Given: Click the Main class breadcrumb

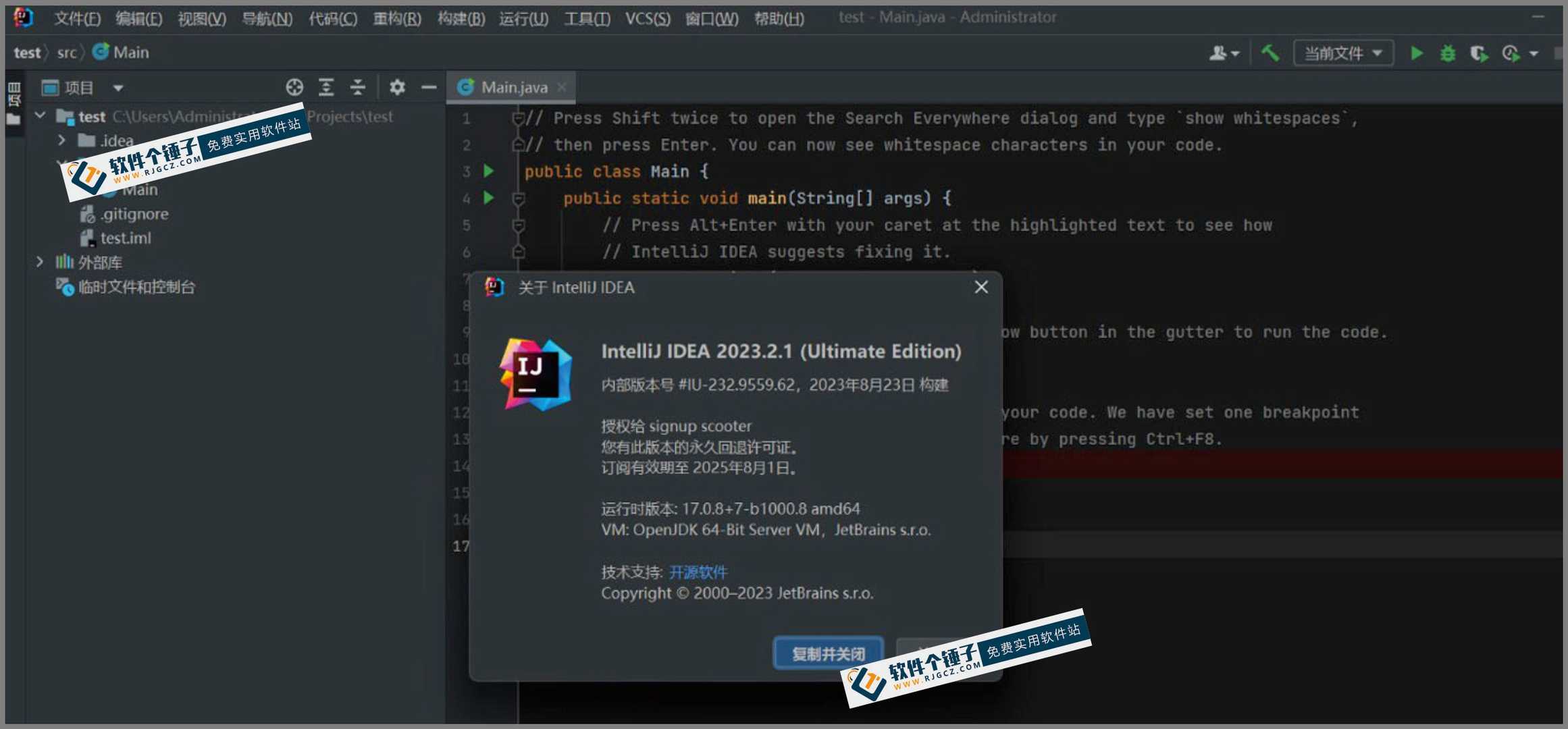Looking at the screenshot, I should coord(121,52).
